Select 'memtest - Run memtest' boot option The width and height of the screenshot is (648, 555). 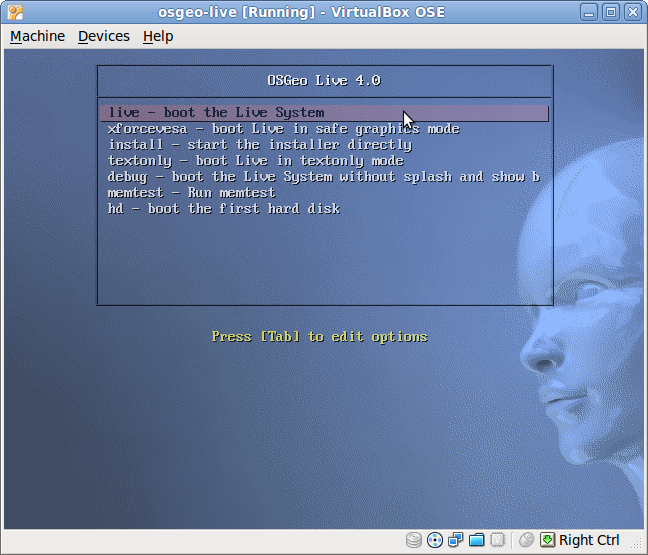[191, 193]
